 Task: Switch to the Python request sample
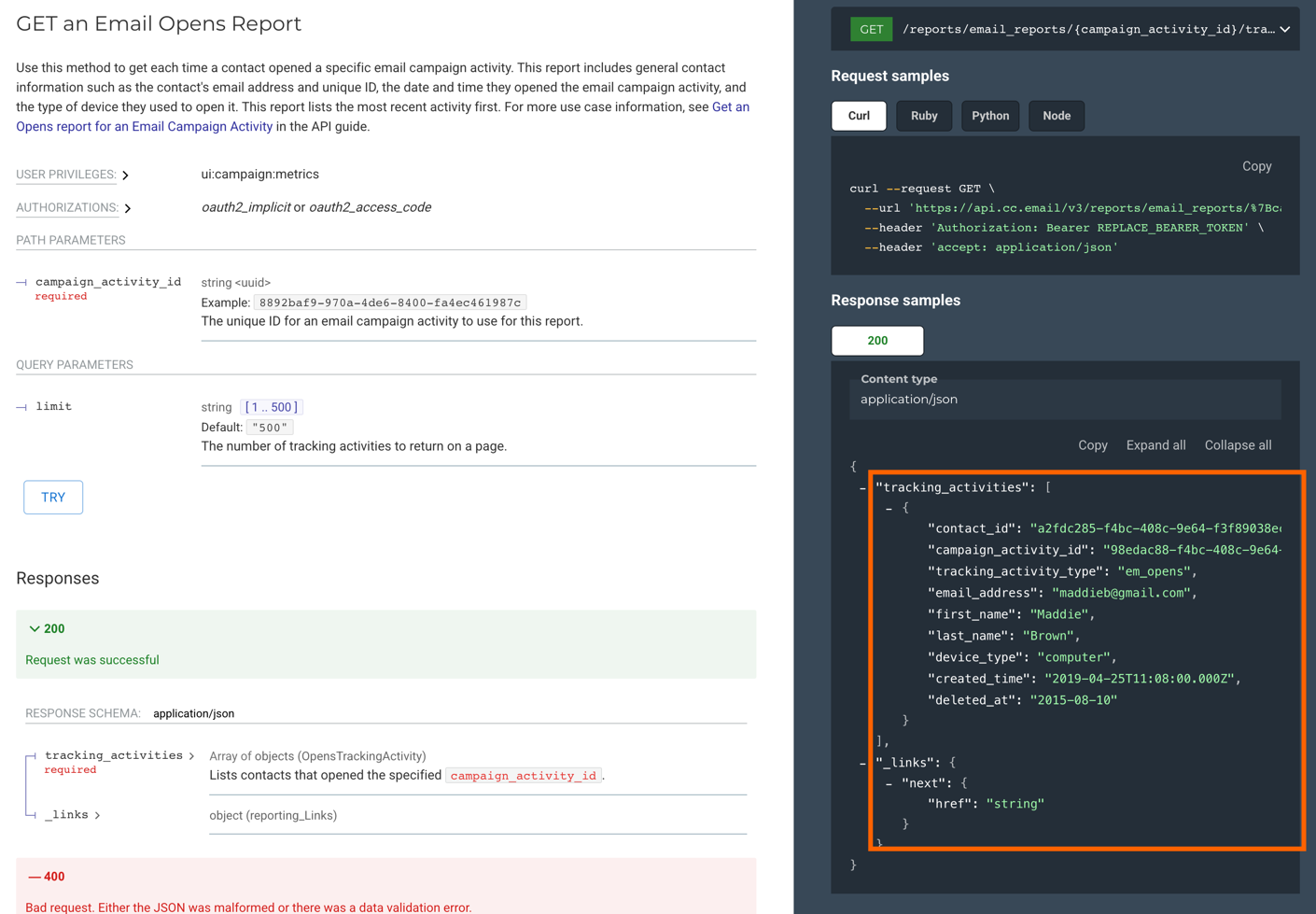click(x=990, y=116)
